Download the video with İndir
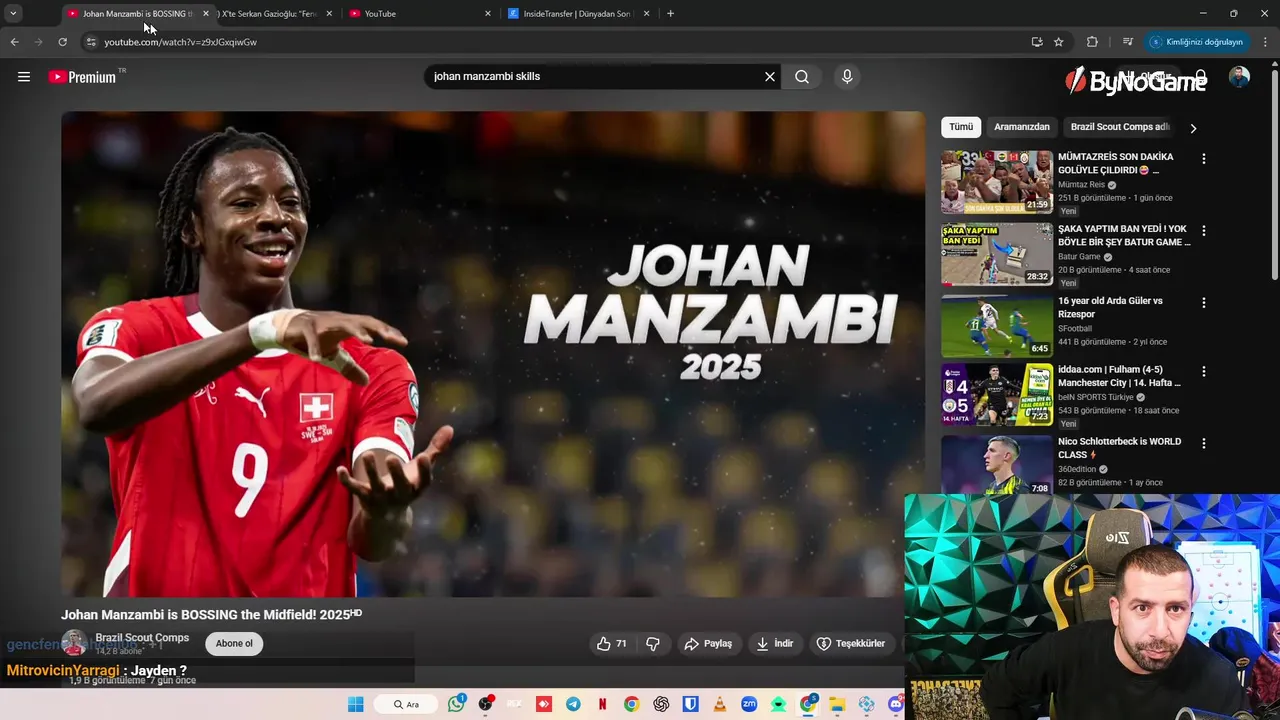This screenshot has height=720, width=1280. [775, 644]
